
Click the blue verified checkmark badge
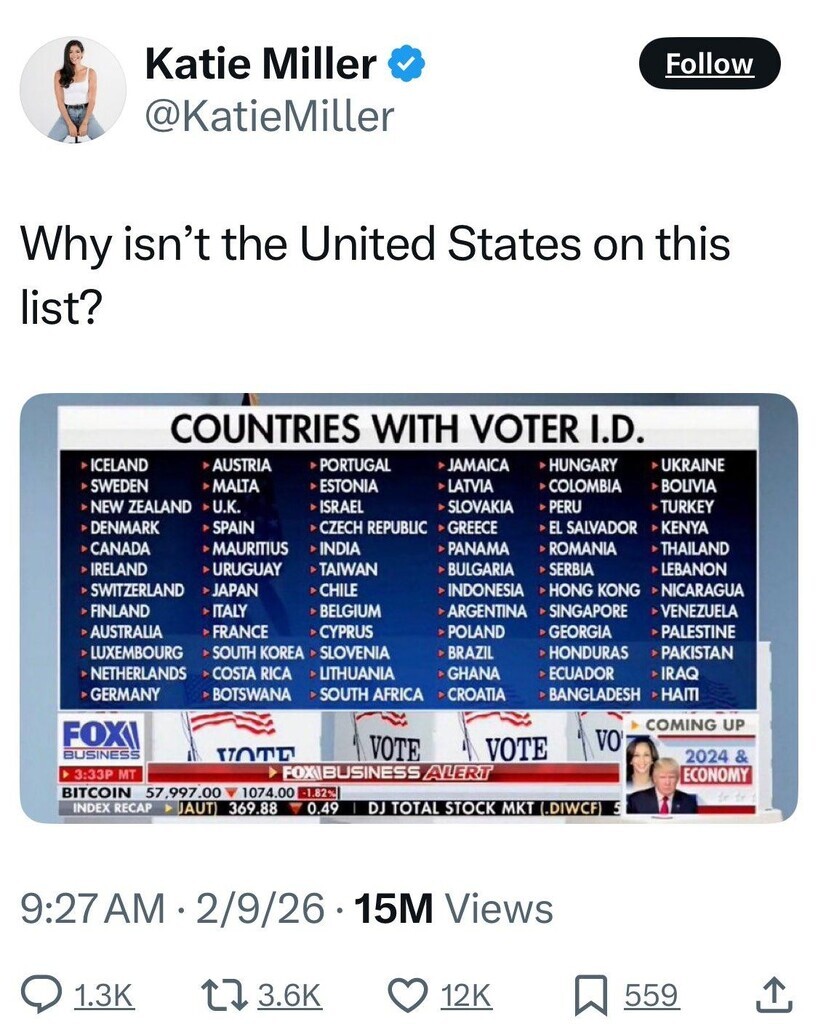[x=407, y=65]
